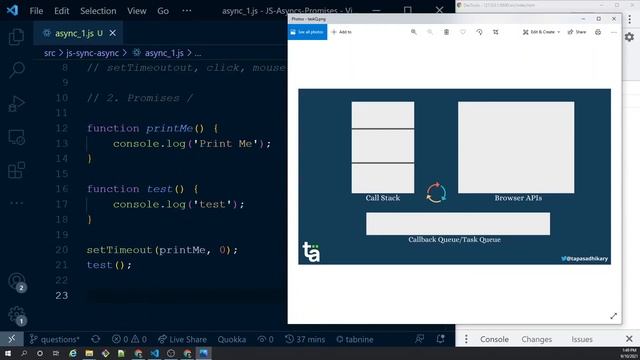Zoom in on the photo
Screen dimensions: 640x360
413,32
